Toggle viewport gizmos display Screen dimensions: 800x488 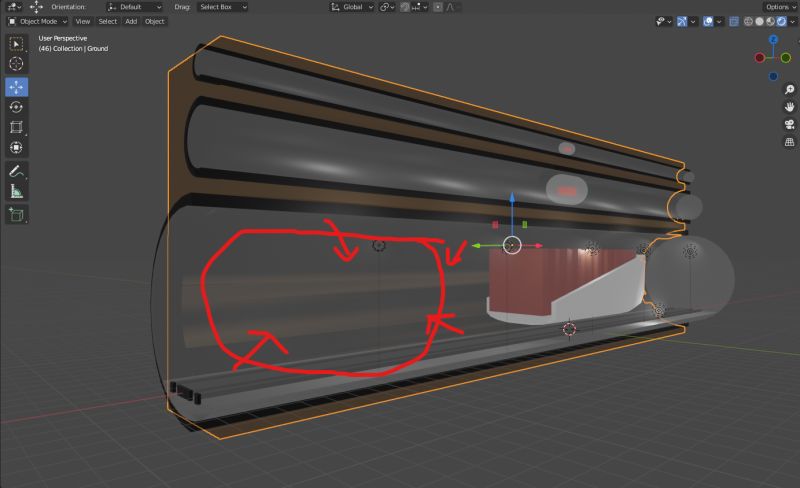click(x=682, y=21)
